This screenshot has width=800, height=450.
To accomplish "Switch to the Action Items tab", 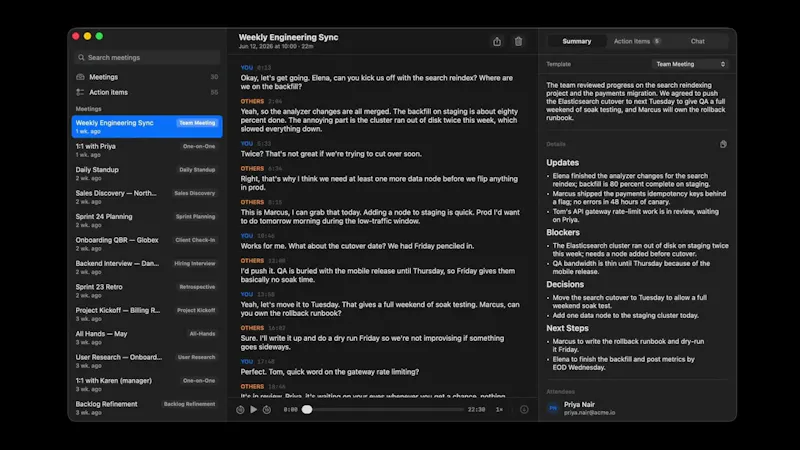I will click(x=636, y=41).
